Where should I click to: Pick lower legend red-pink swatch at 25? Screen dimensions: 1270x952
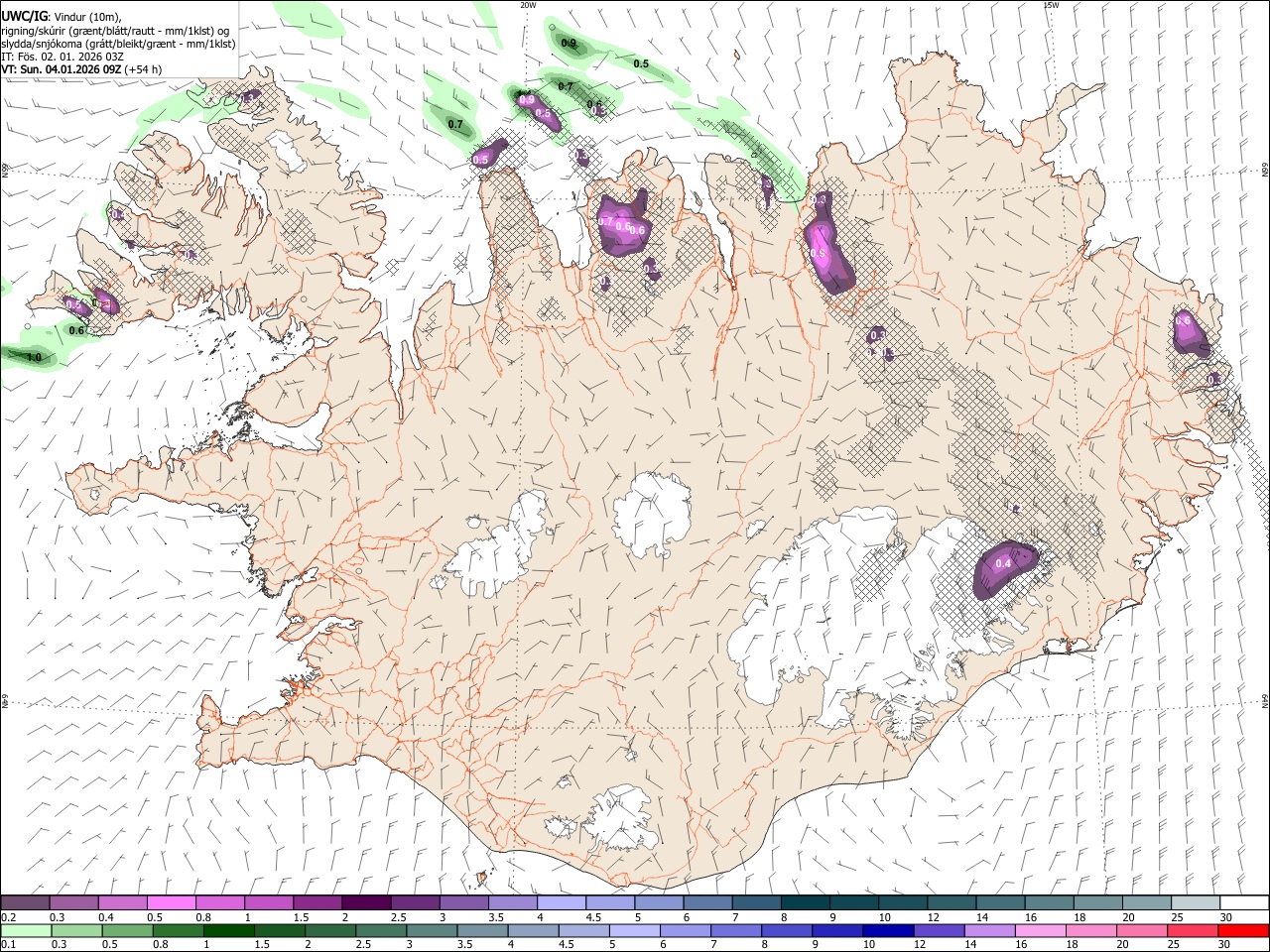coord(1192,930)
